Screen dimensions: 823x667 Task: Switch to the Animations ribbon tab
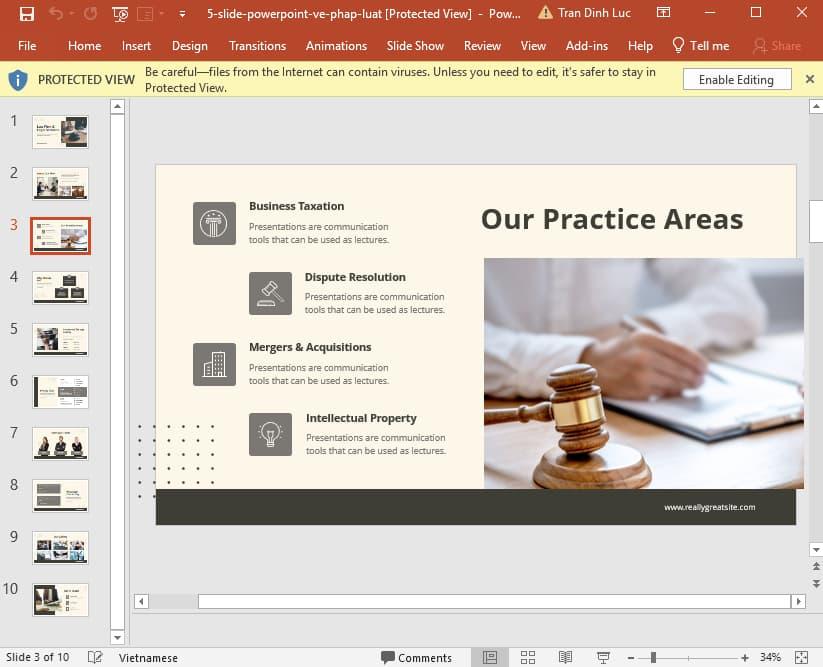click(336, 45)
